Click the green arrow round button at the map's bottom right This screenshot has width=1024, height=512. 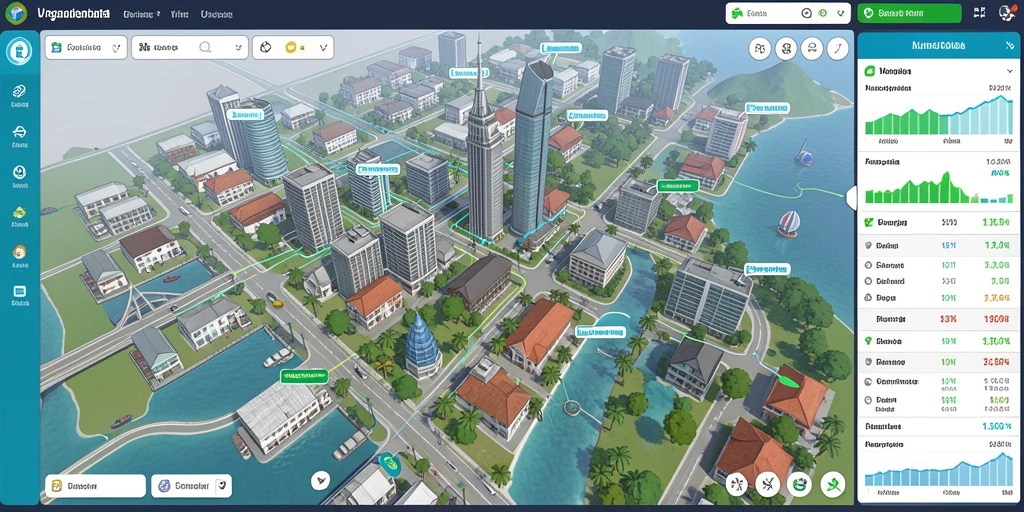(832, 484)
